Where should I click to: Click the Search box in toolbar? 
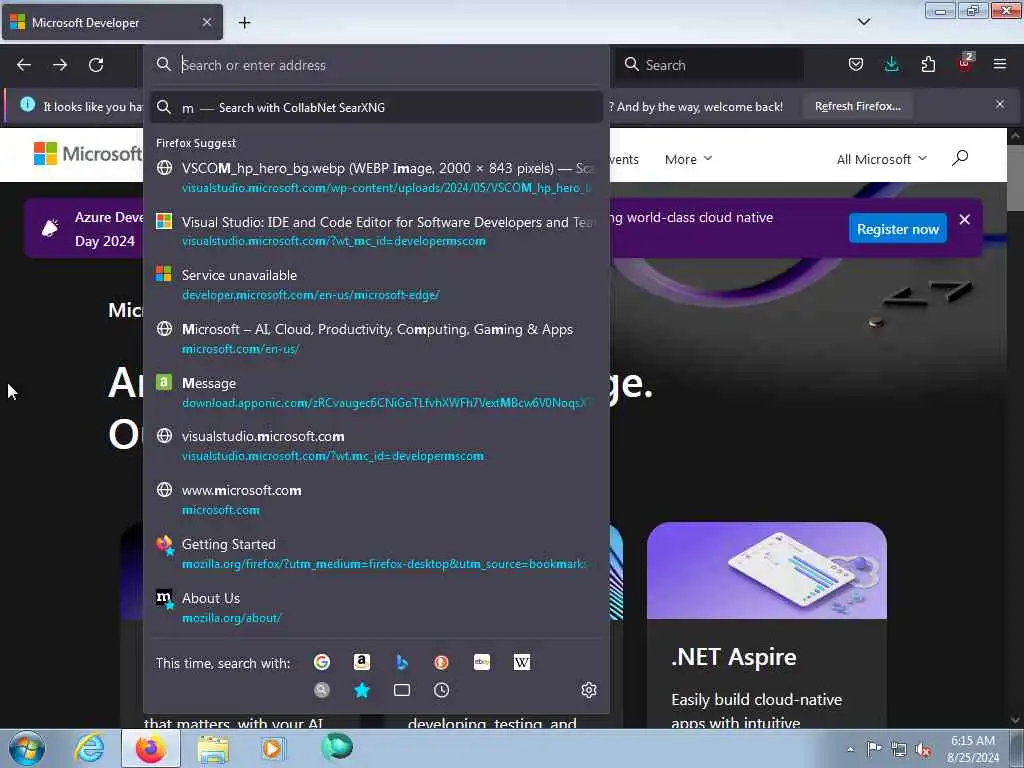coord(709,65)
